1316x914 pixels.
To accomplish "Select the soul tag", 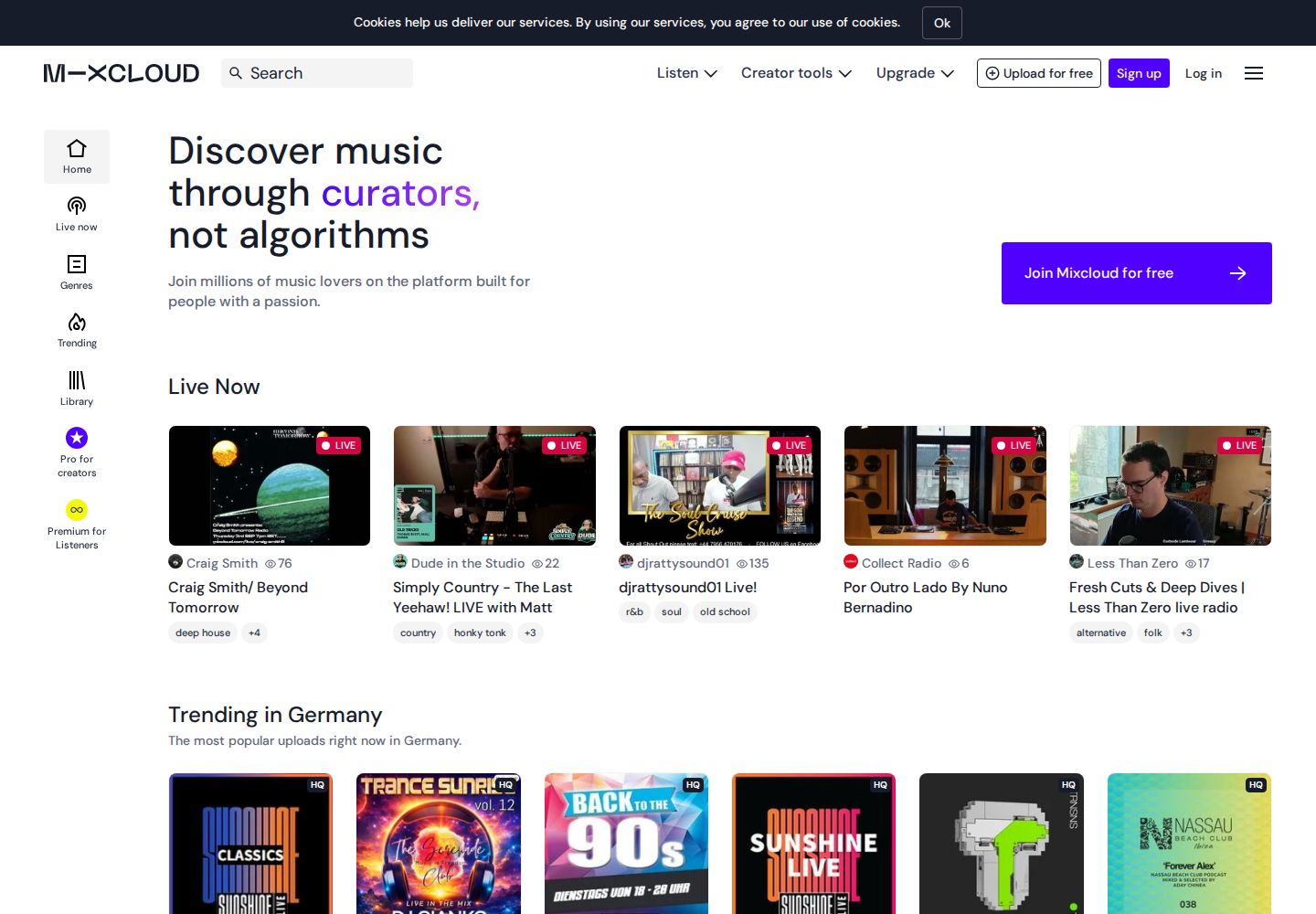I will click(672, 612).
